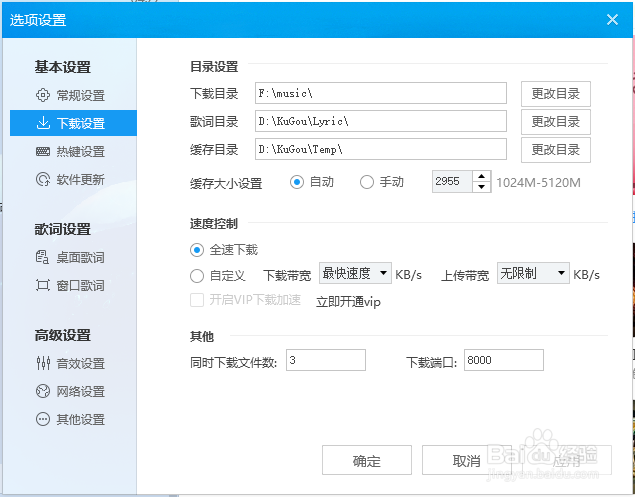
Task: Click the document icon beside 桌面歌词
Action: tap(43, 257)
